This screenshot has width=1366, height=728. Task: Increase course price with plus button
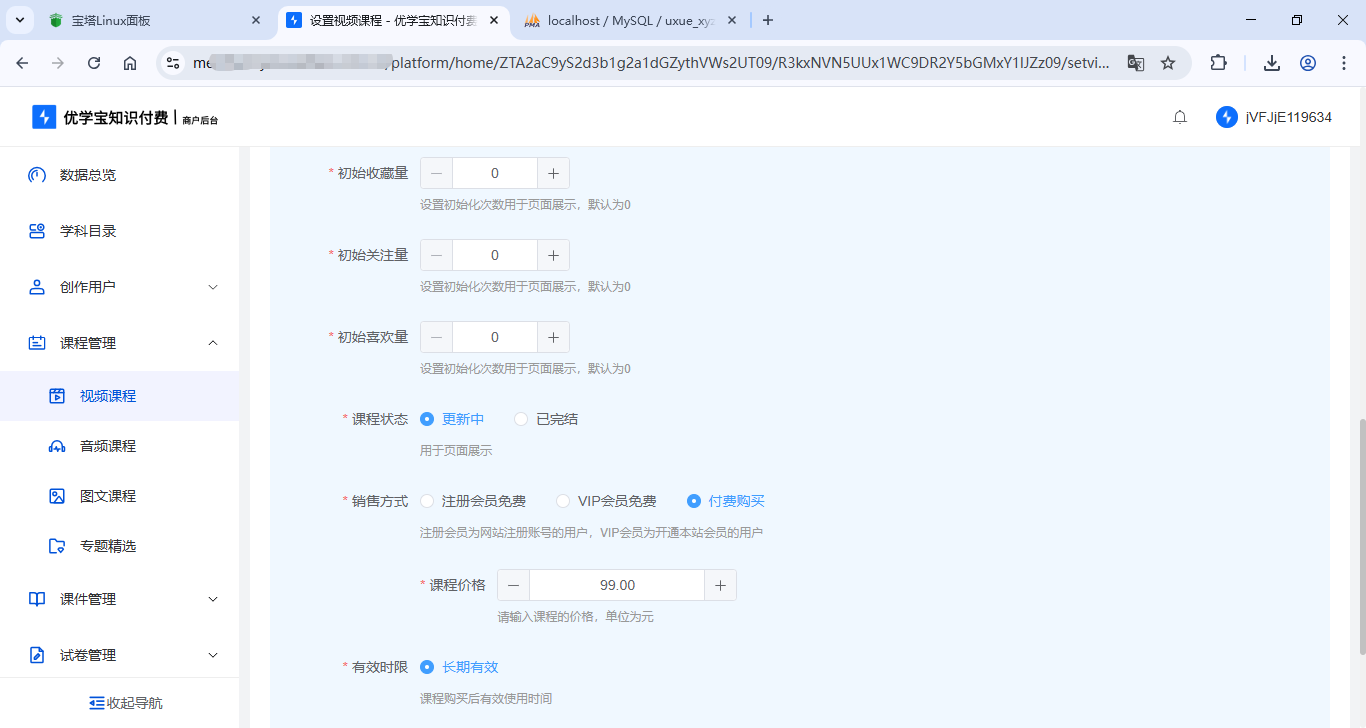[720, 584]
